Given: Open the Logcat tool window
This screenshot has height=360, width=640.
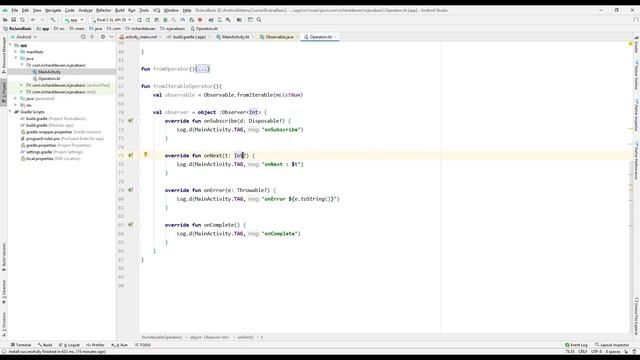Looking at the screenshot, I should [x=70, y=345].
